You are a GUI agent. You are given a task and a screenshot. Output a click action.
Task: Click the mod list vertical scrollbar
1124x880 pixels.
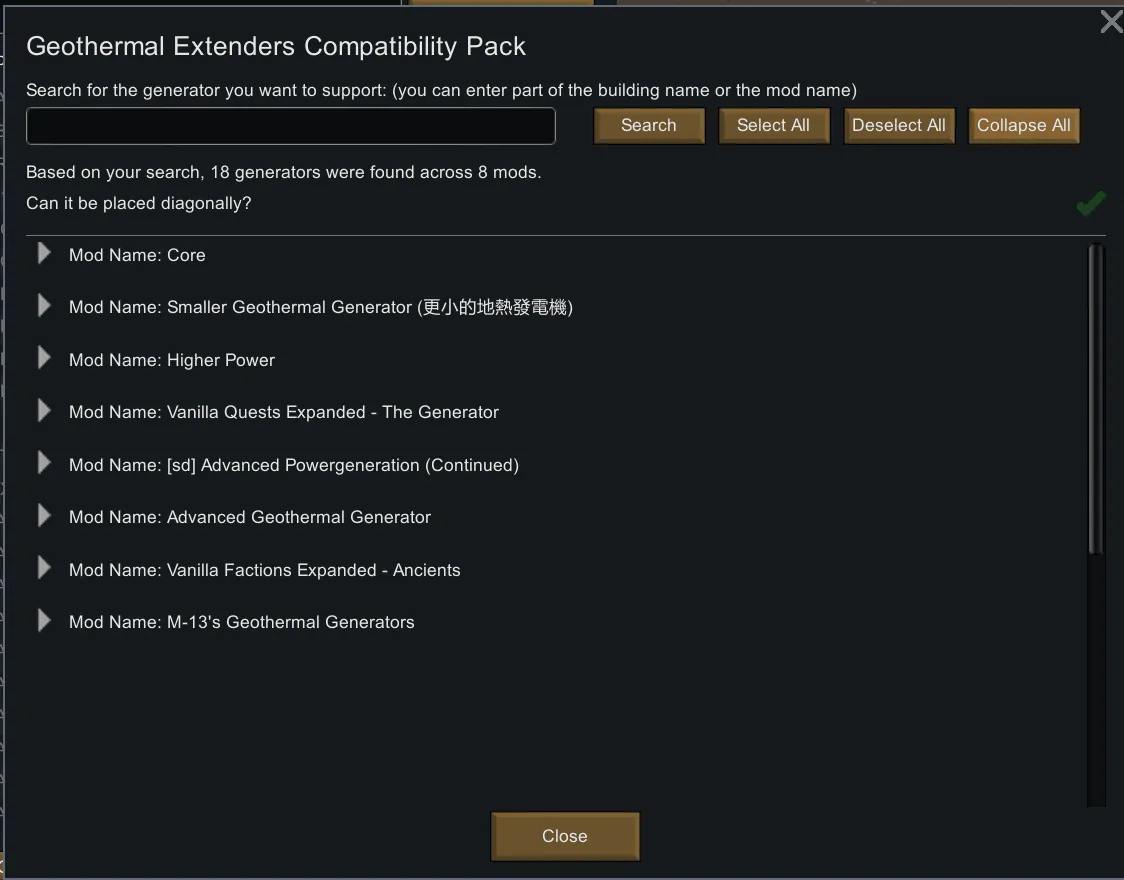coord(1096,400)
